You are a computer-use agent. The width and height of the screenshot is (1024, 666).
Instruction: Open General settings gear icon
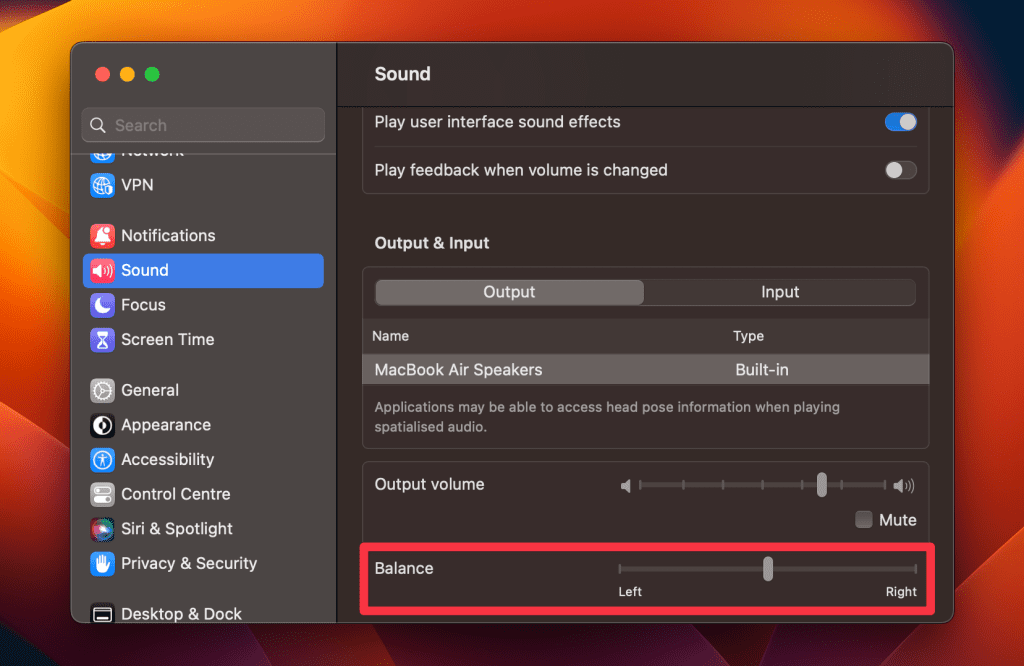[102, 391]
